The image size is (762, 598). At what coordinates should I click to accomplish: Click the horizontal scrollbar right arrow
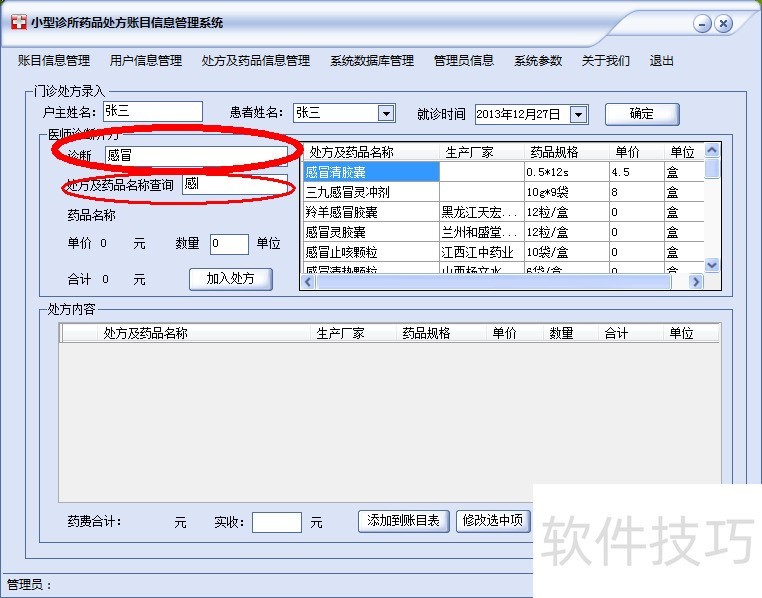[696, 282]
